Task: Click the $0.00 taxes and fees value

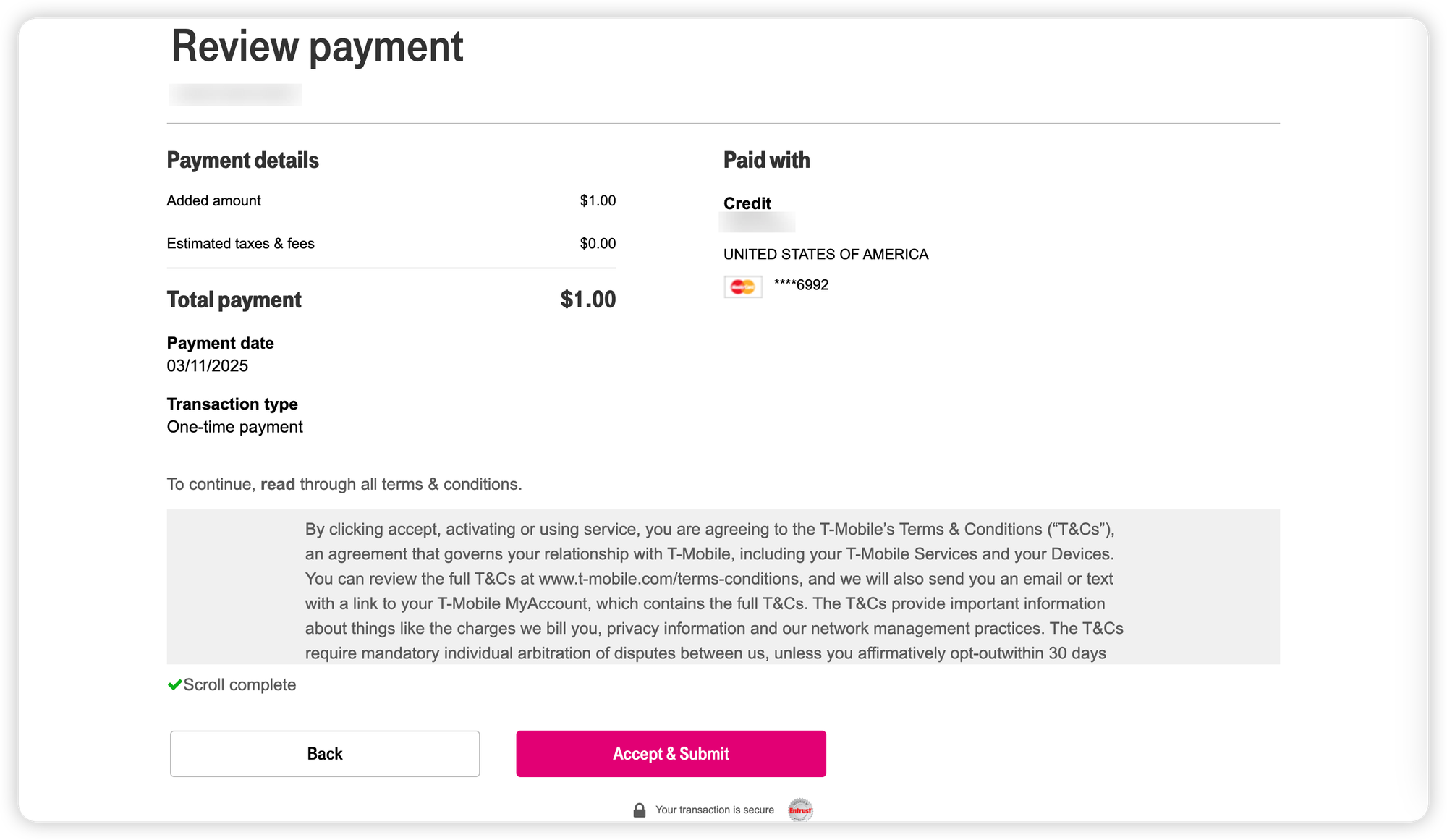Action: tap(598, 244)
